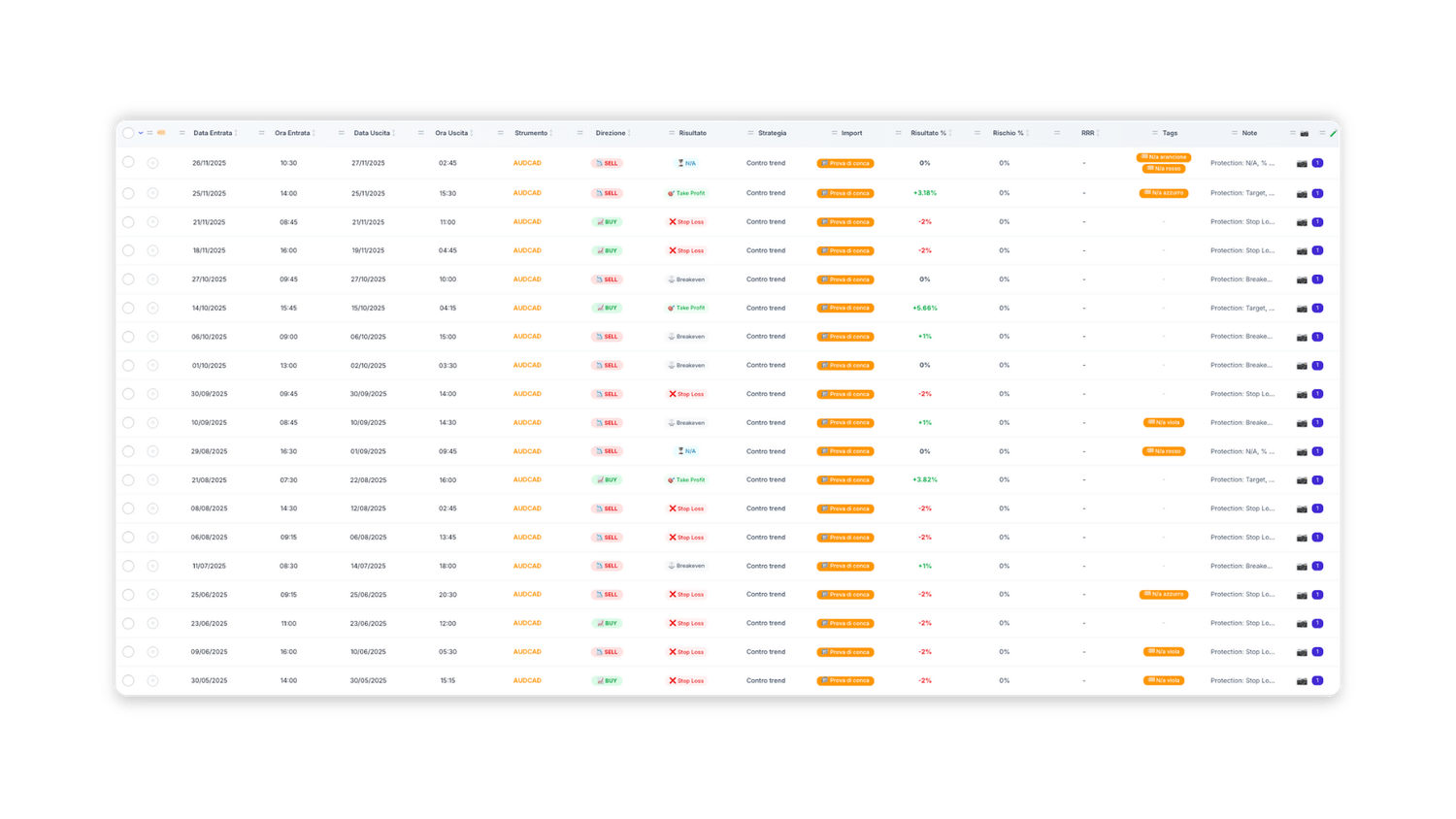
Task: Select the row checkbox for 25/11/2025 entry
Action: [128, 193]
